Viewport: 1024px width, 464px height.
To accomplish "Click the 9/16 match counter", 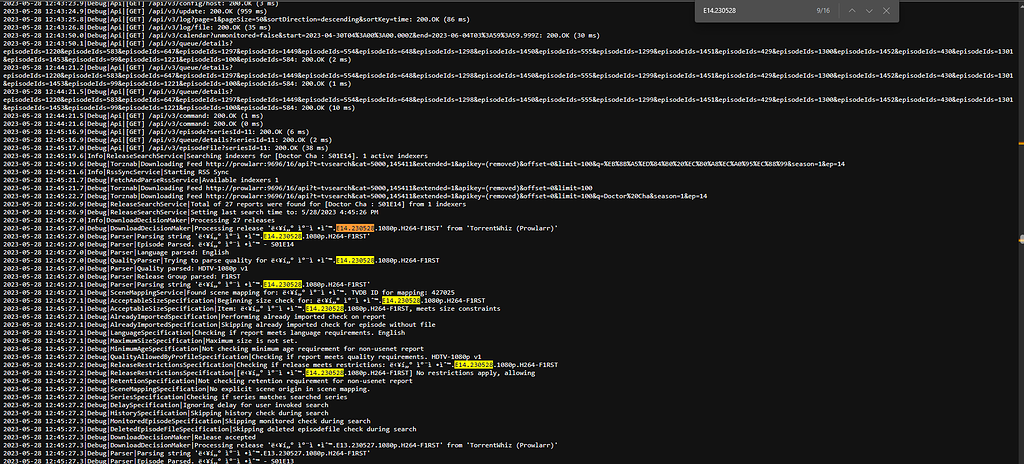I will point(824,10).
